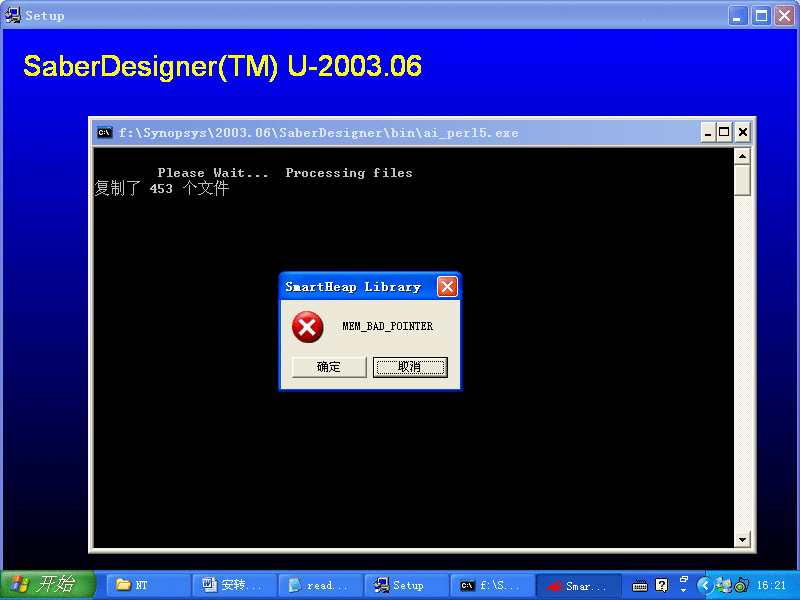This screenshot has height=600, width=800.
Task: Click the keyboard language bar icon
Action: pos(640,586)
